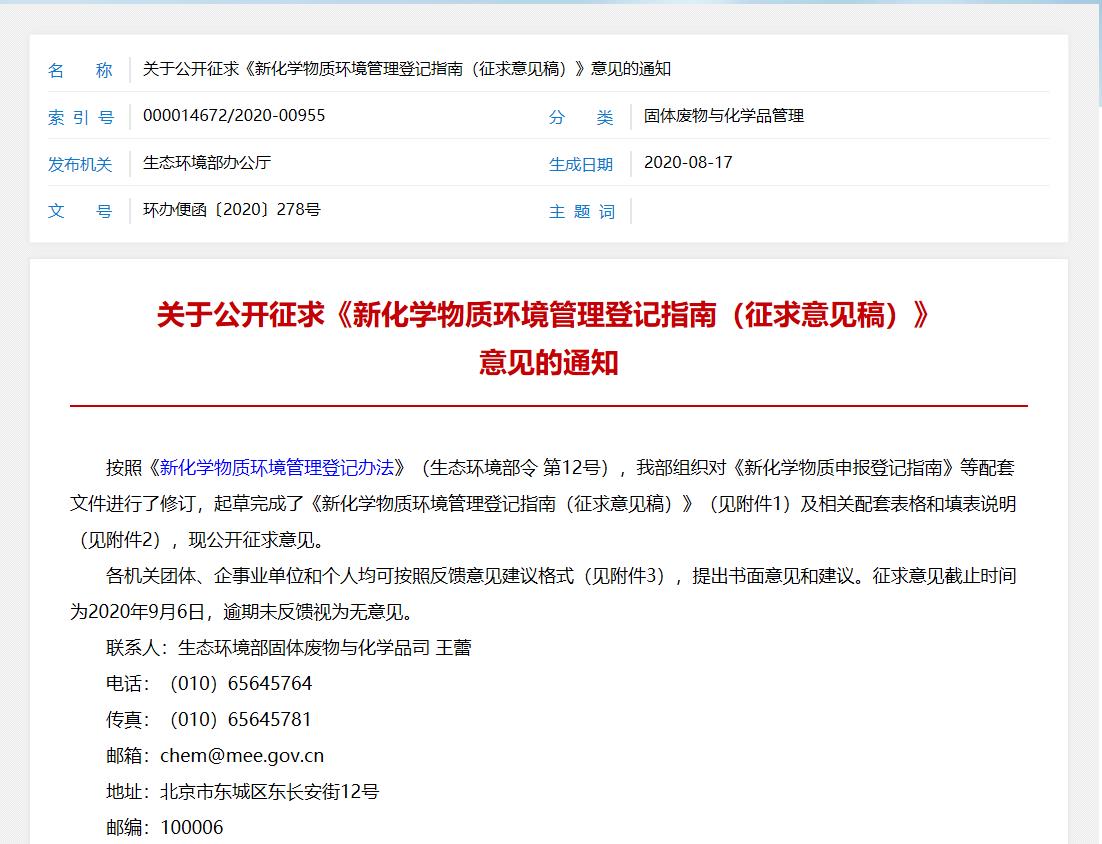The height and width of the screenshot is (844, 1102).
Task: Select the document number 环办便函〔2020〕278号
Action: pyautogui.click(x=230, y=210)
